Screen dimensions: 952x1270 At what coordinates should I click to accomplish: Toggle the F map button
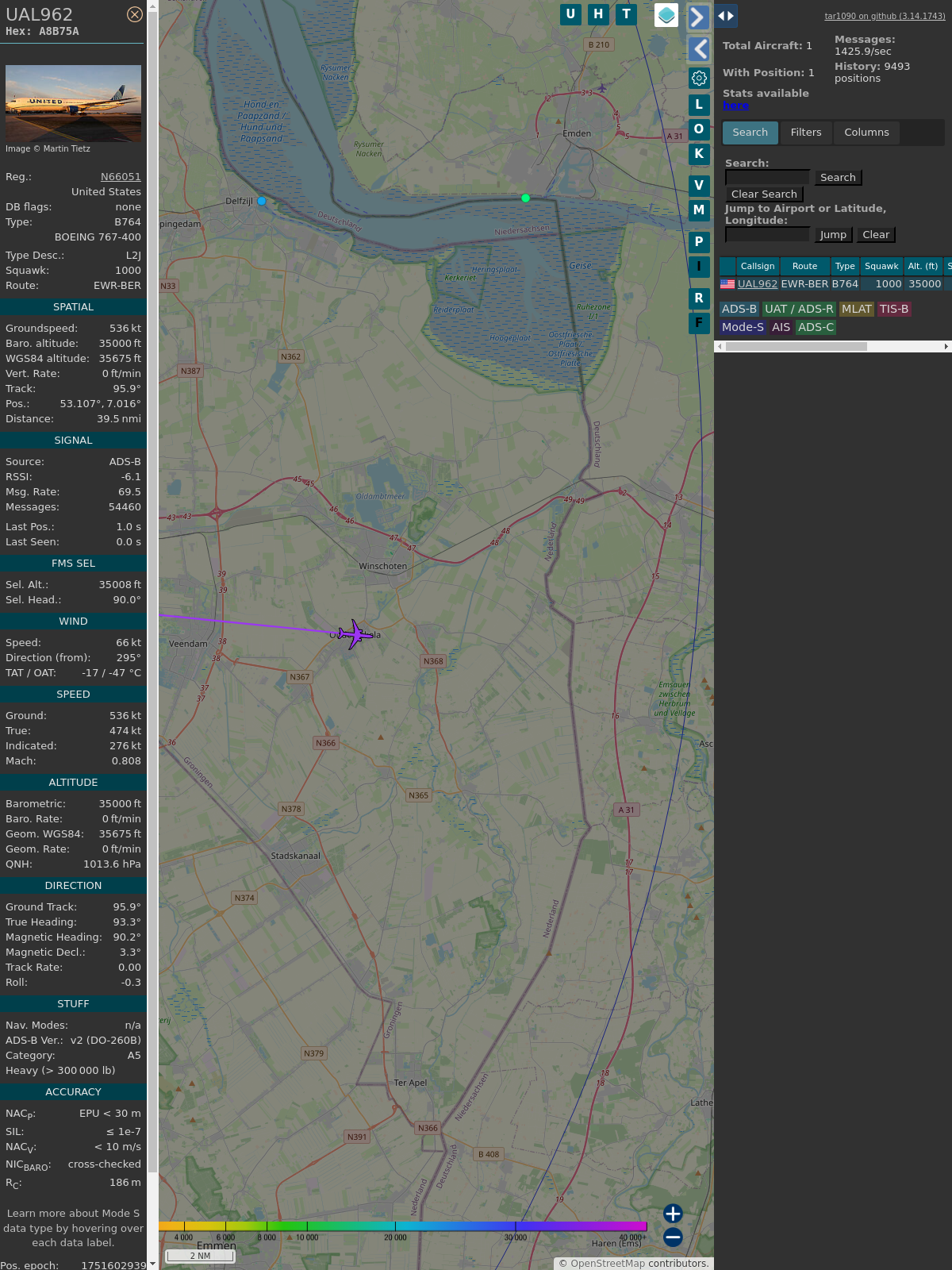[699, 322]
